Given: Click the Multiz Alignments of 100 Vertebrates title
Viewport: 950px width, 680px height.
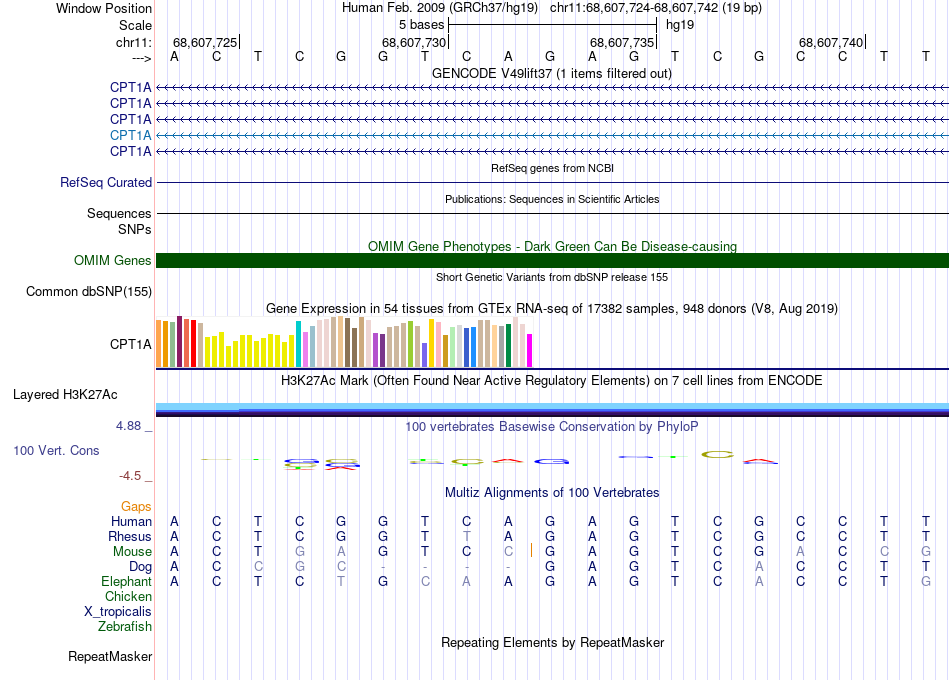Looking at the screenshot, I should point(552,493).
